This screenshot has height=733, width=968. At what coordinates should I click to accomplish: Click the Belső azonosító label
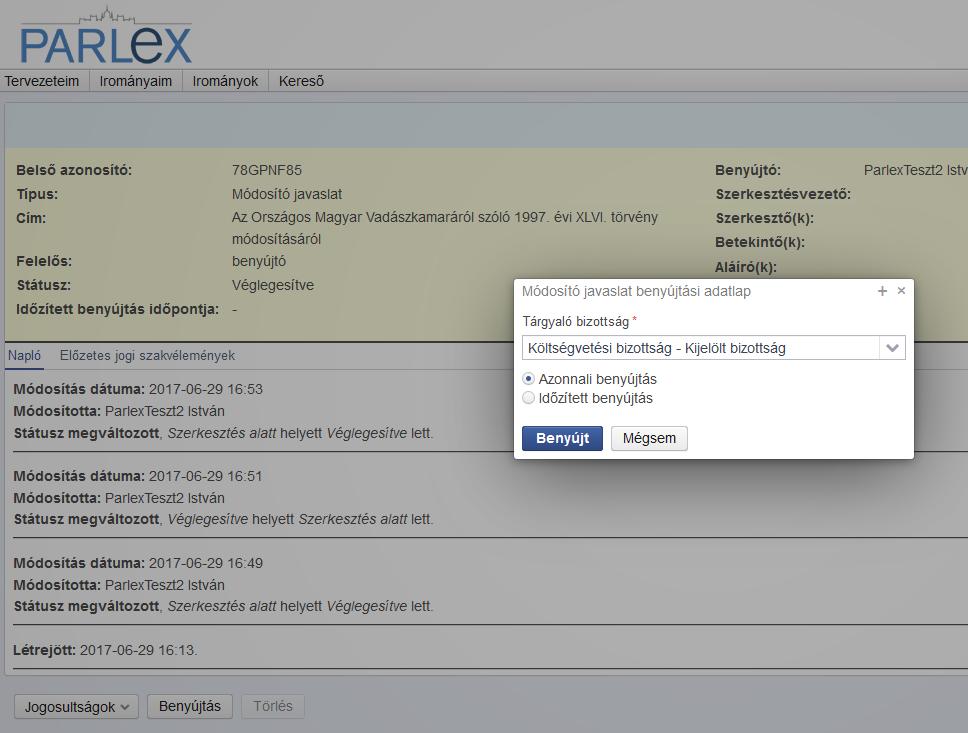[74, 170]
